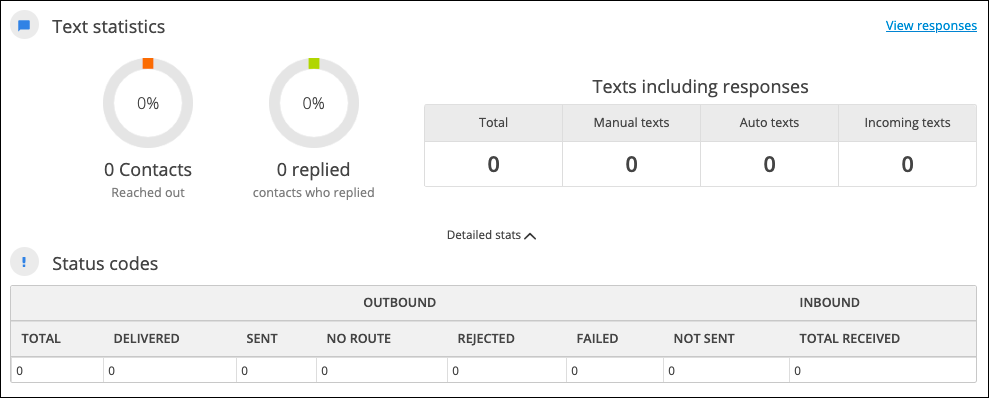The width and height of the screenshot is (989, 398).
Task: Click the NOT SENT status column header
Action: pyautogui.click(x=703, y=339)
